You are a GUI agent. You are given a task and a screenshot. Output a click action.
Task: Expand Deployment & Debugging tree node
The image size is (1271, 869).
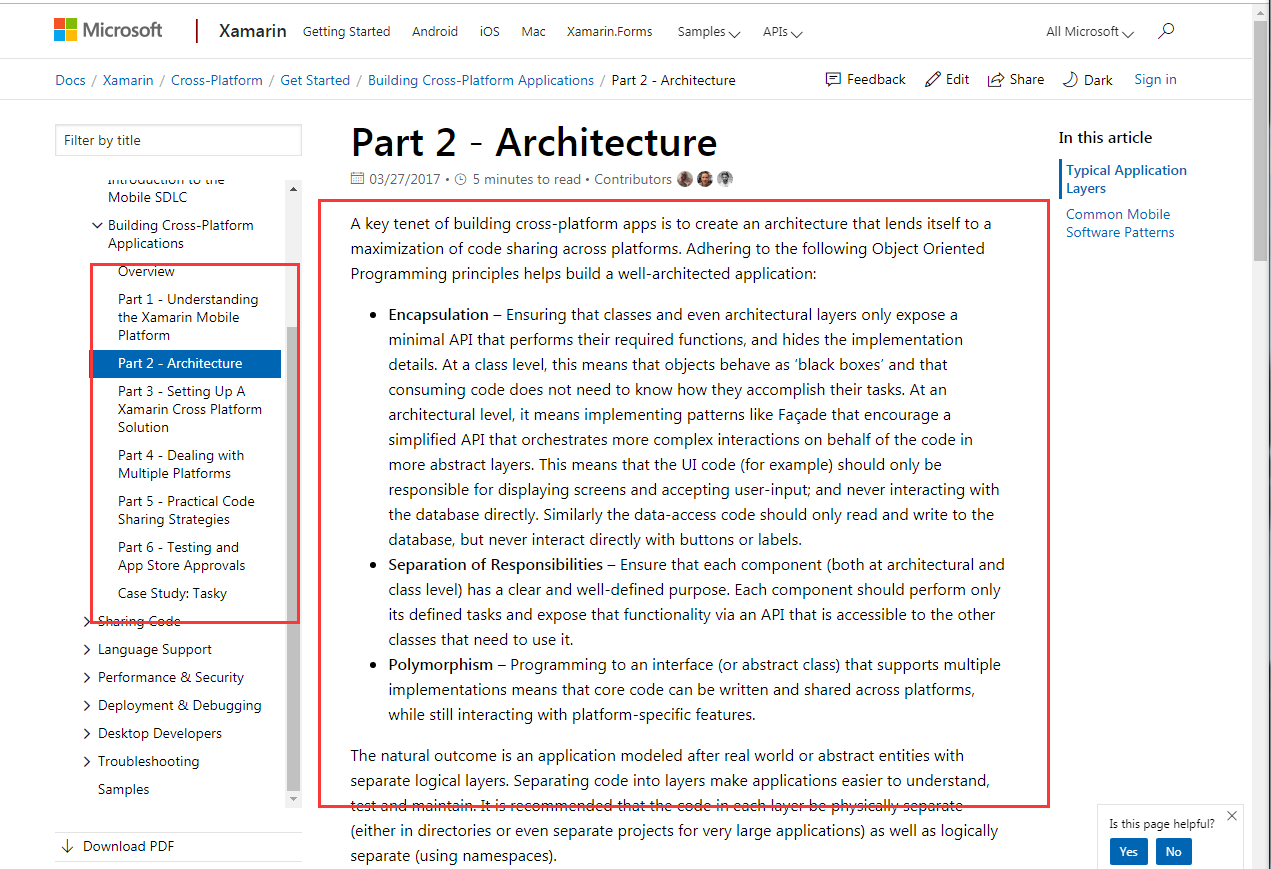tap(88, 705)
